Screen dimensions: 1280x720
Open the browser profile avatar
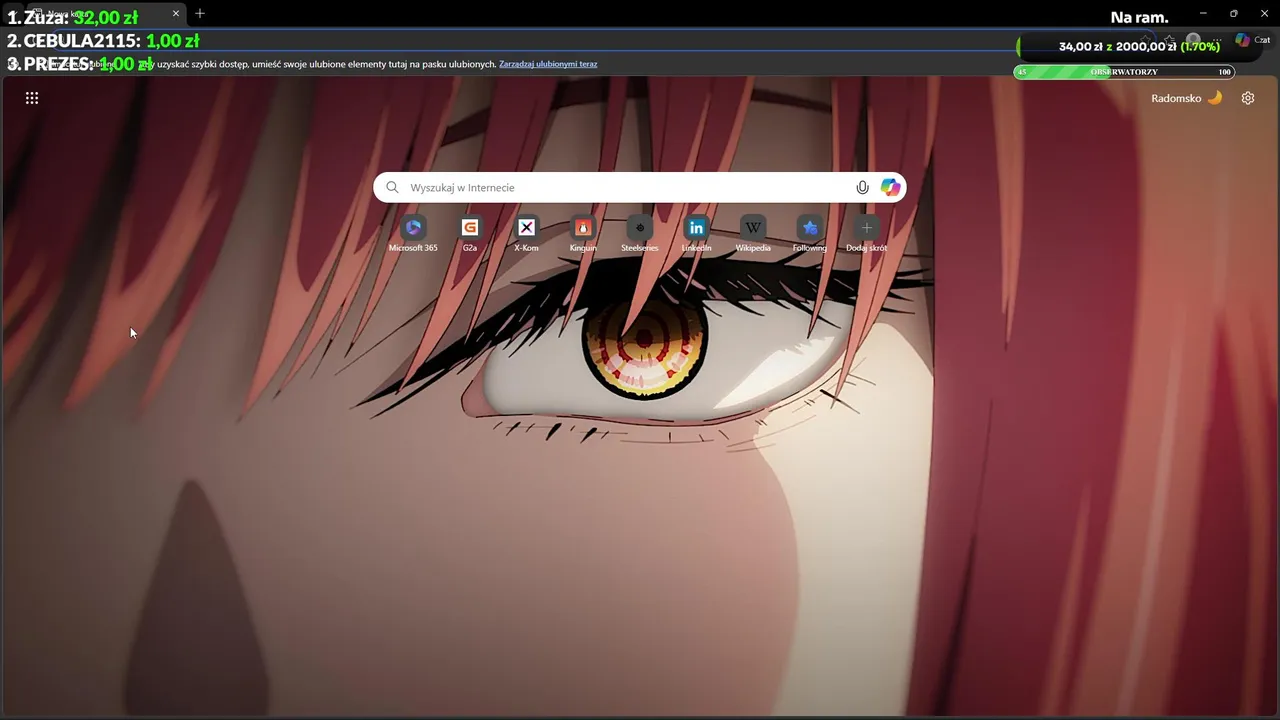tap(1193, 40)
